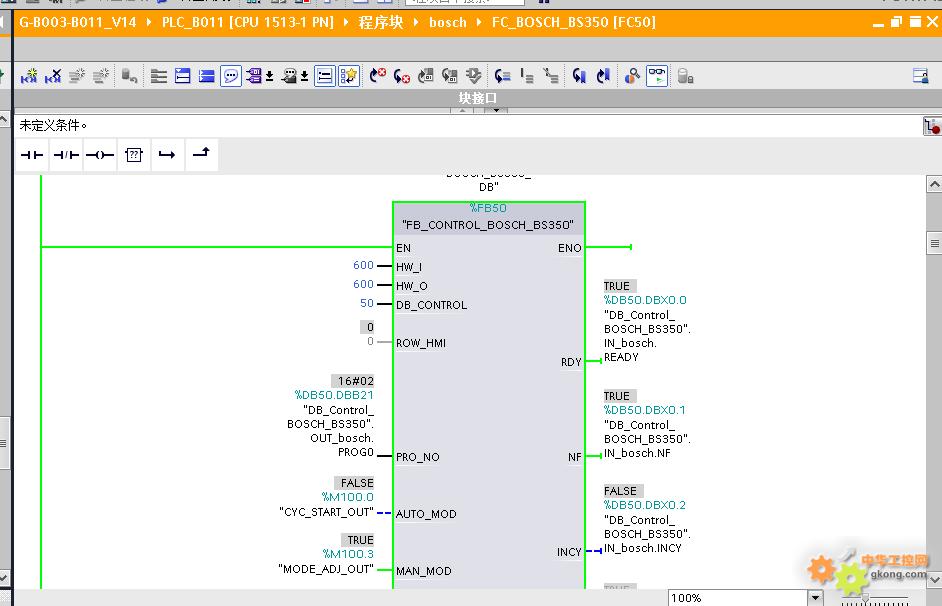Click the panel layout icon at toolbar right
The width and height of the screenshot is (942, 606).
(920, 76)
